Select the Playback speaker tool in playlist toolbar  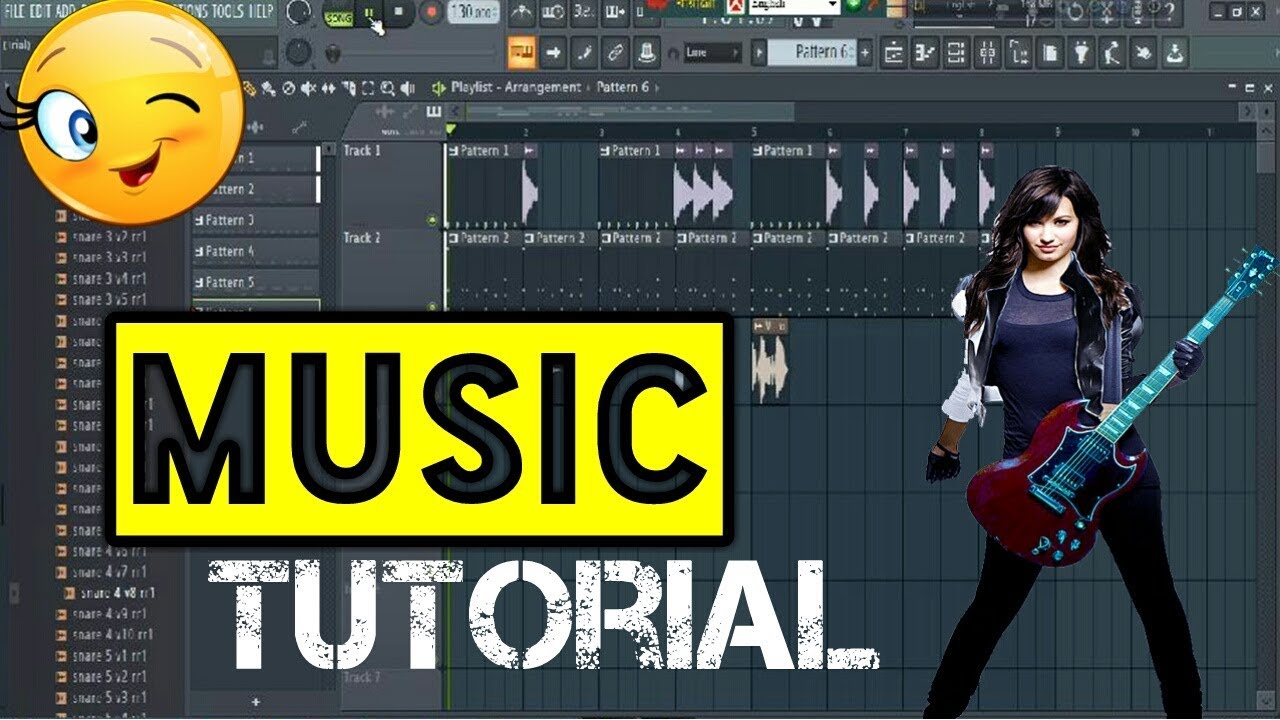408,88
